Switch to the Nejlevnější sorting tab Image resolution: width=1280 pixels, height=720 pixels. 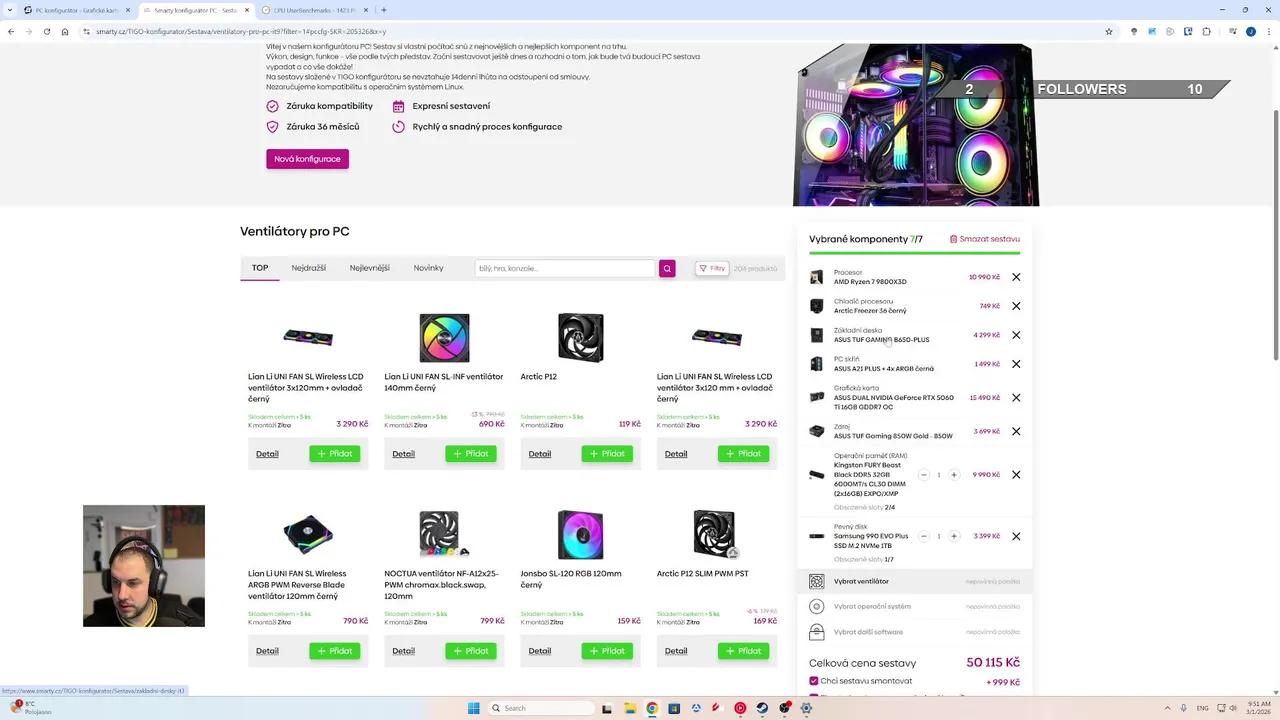tap(370, 268)
